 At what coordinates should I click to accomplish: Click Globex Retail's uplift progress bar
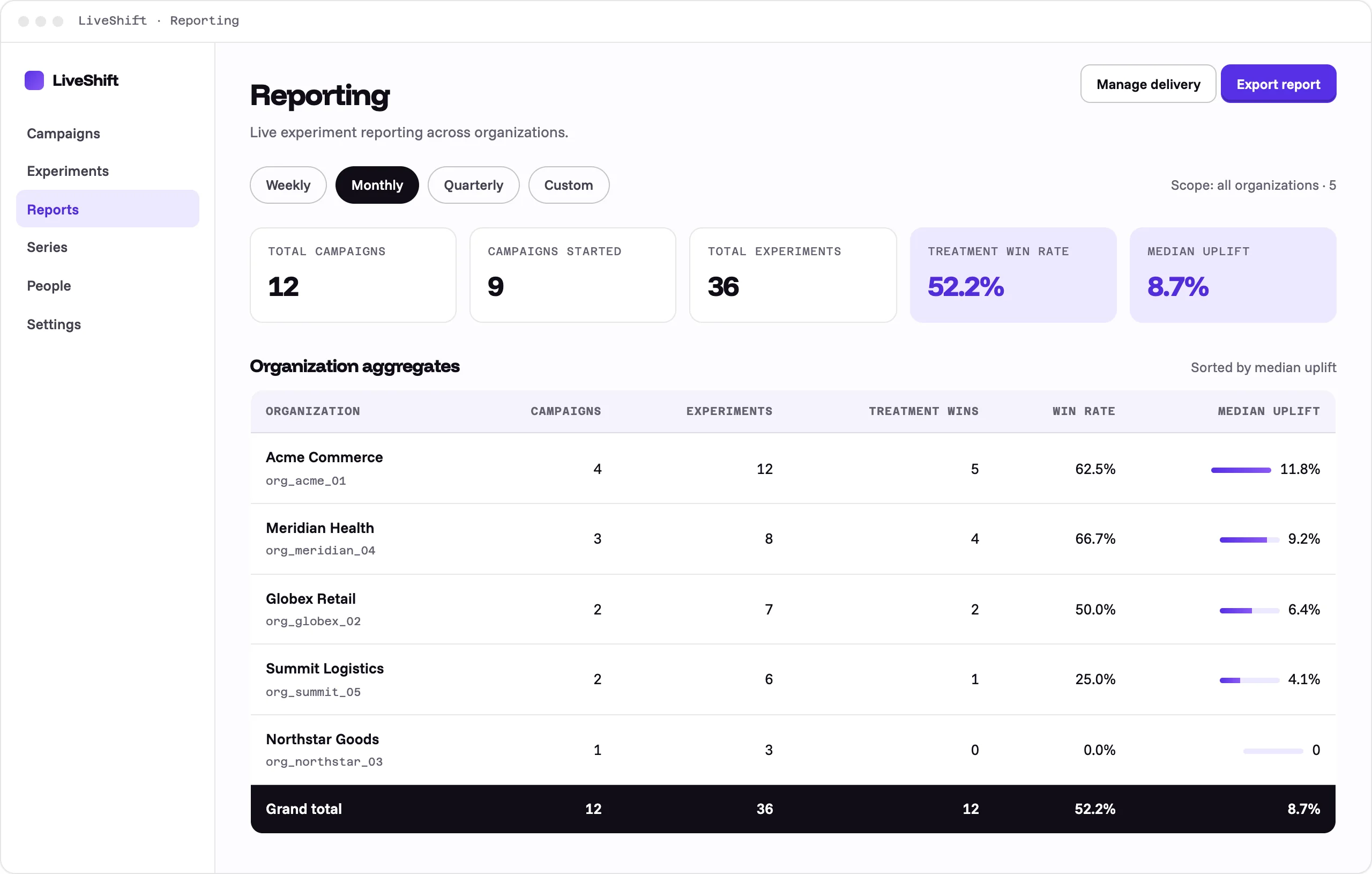(1249, 611)
